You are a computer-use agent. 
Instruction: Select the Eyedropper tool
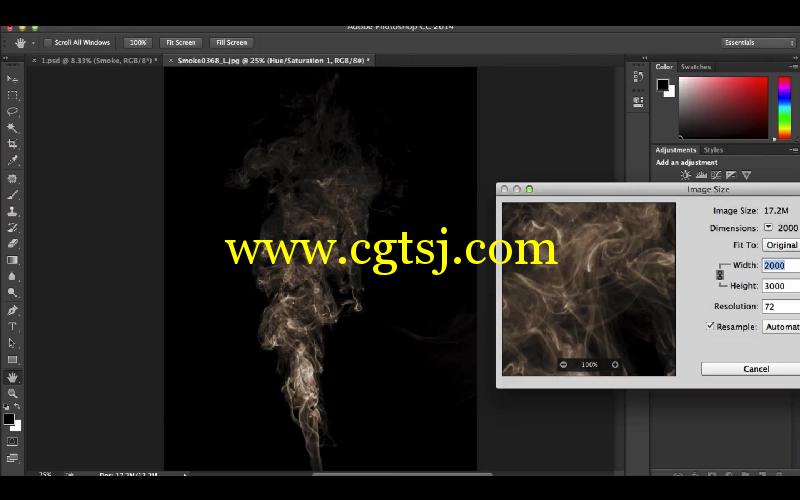point(12,160)
